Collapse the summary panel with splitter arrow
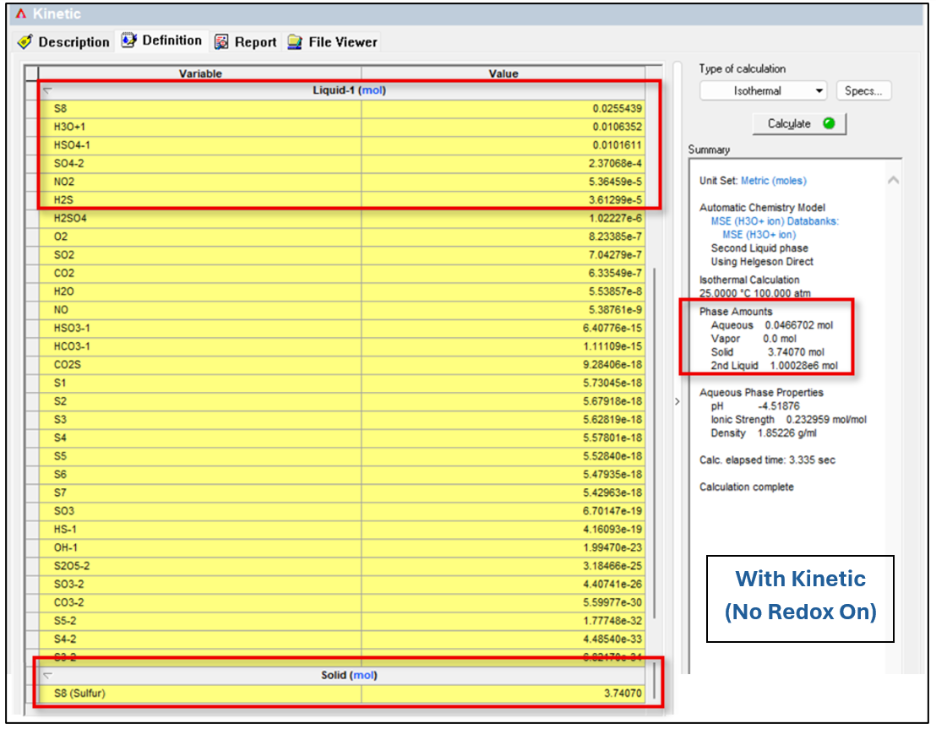The image size is (936, 729). [677, 401]
